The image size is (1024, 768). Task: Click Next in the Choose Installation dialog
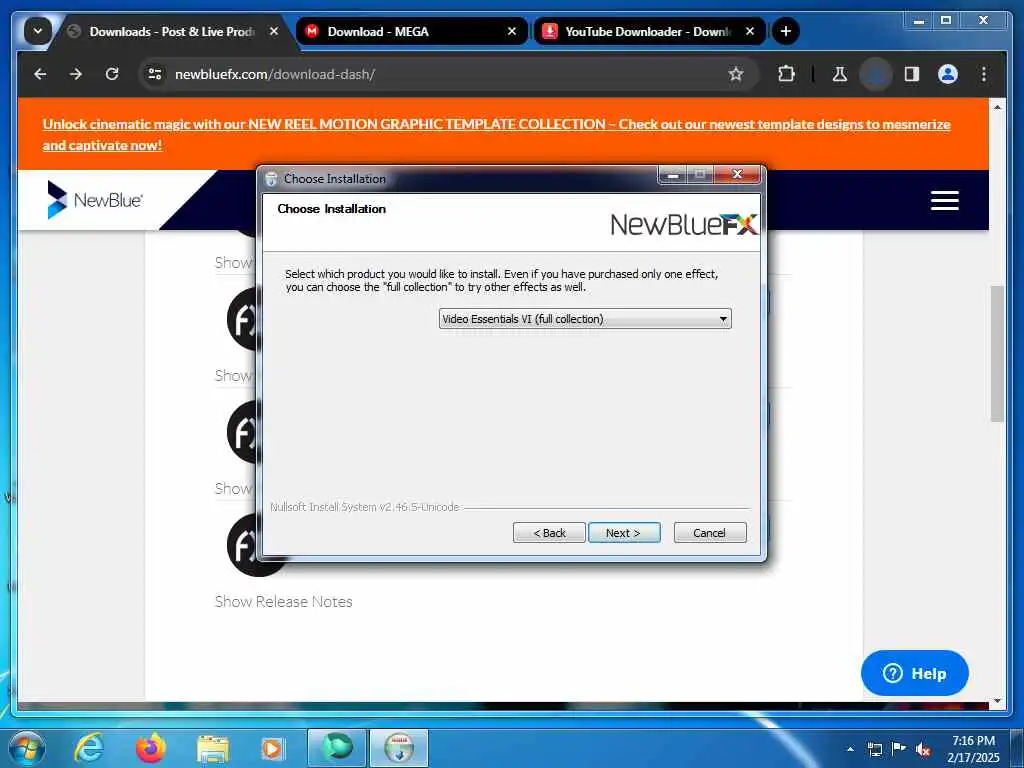pos(624,533)
